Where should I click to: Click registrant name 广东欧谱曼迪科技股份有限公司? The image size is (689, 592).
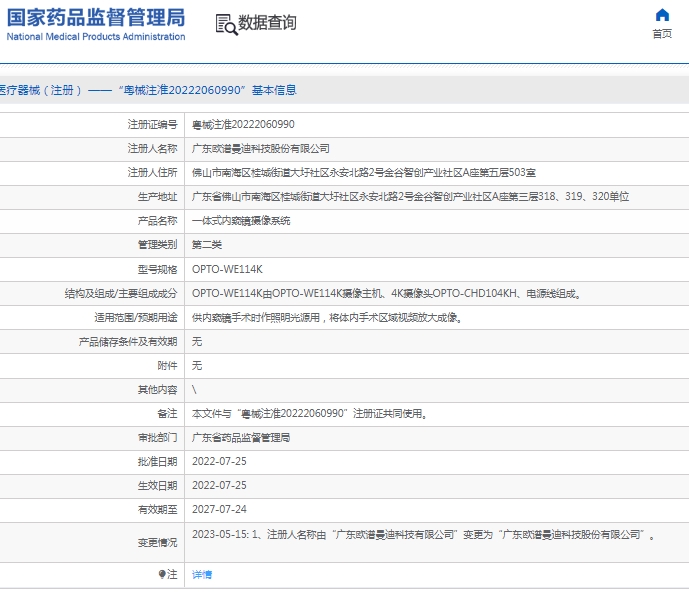tap(261, 149)
